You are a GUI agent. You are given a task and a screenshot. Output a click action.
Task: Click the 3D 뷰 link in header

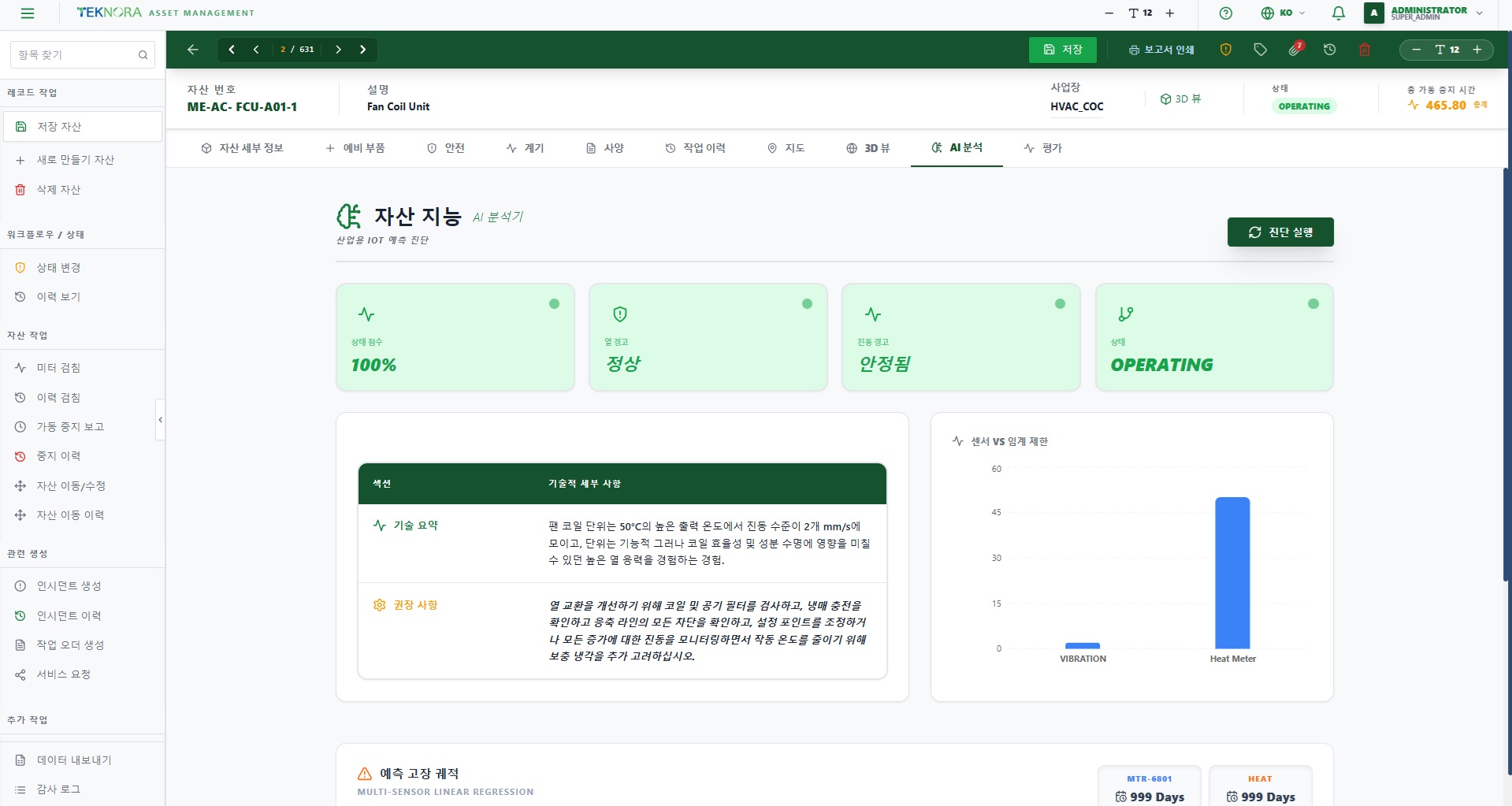click(x=1180, y=99)
